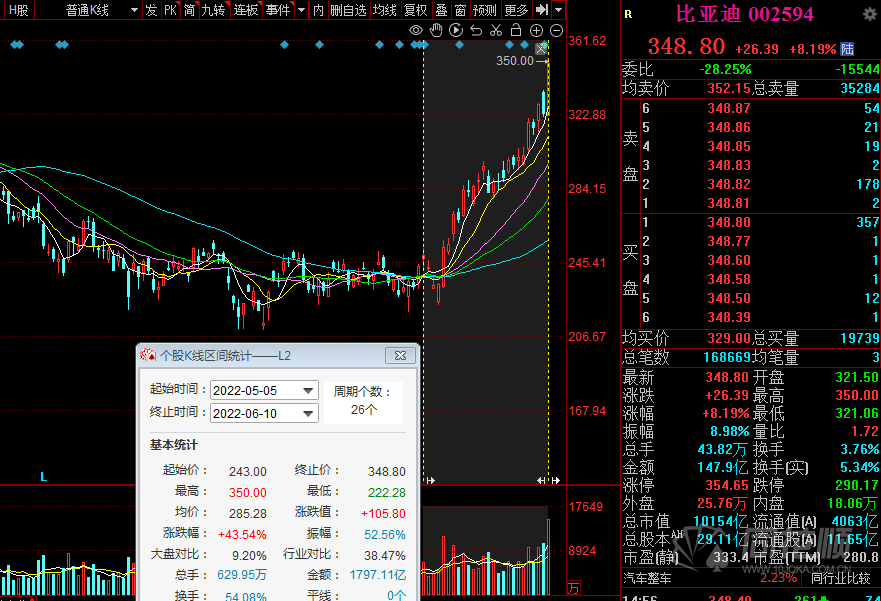Close the 个股K线区间统计 dialog
Image resolution: width=881 pixels, height=601 pixels.
[x=400, y=356]
